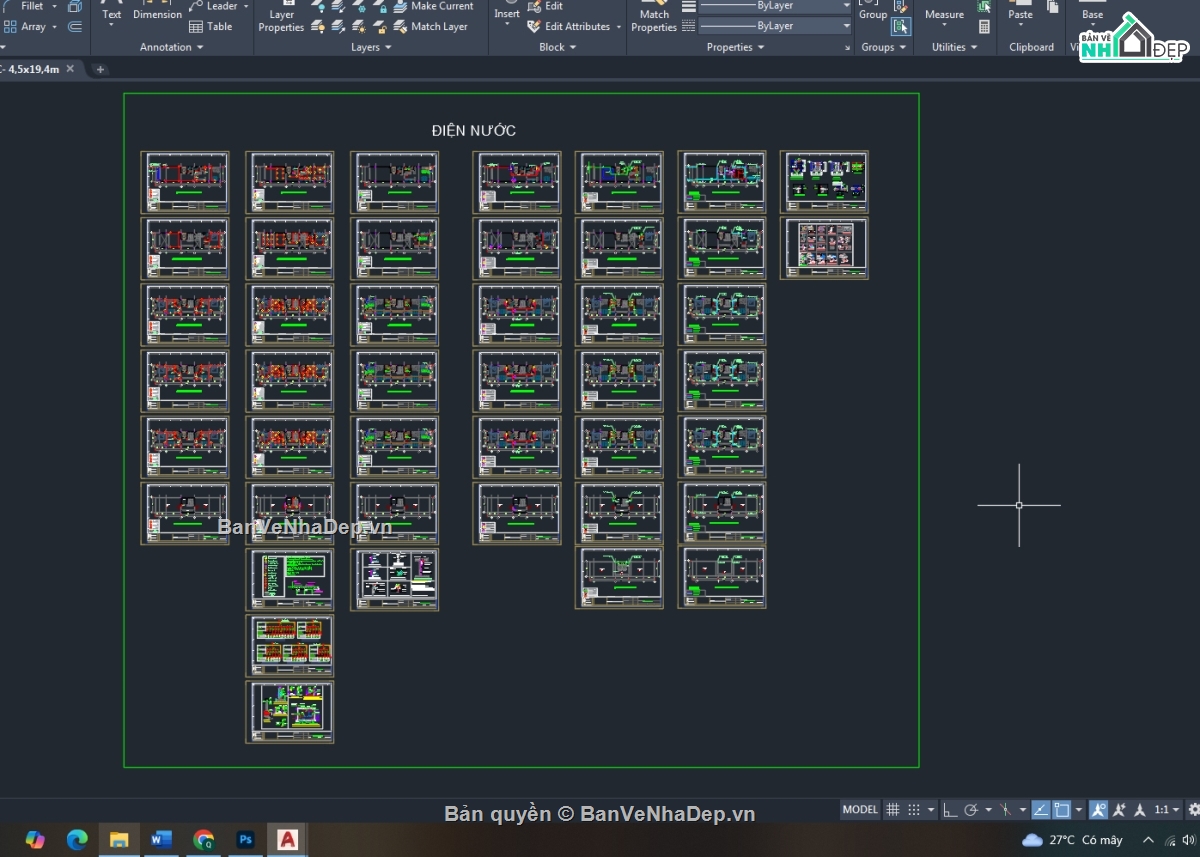Click the Measure utility tool
Image resolution: width=1200 pixels, height=857 pixels.
click(944, 14)
